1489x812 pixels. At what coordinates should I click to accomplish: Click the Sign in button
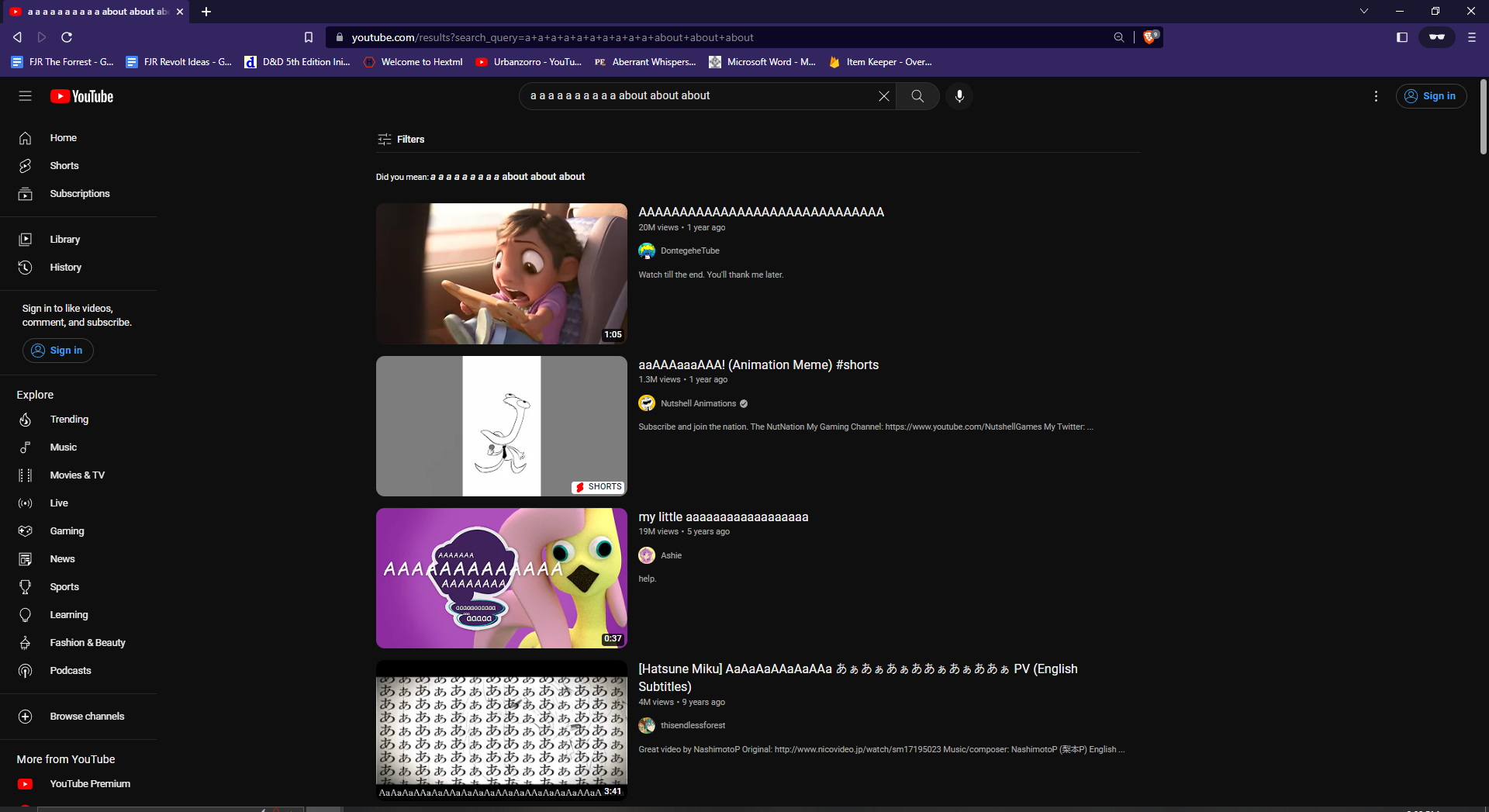pyautogui.click(x=1432, y=95)
